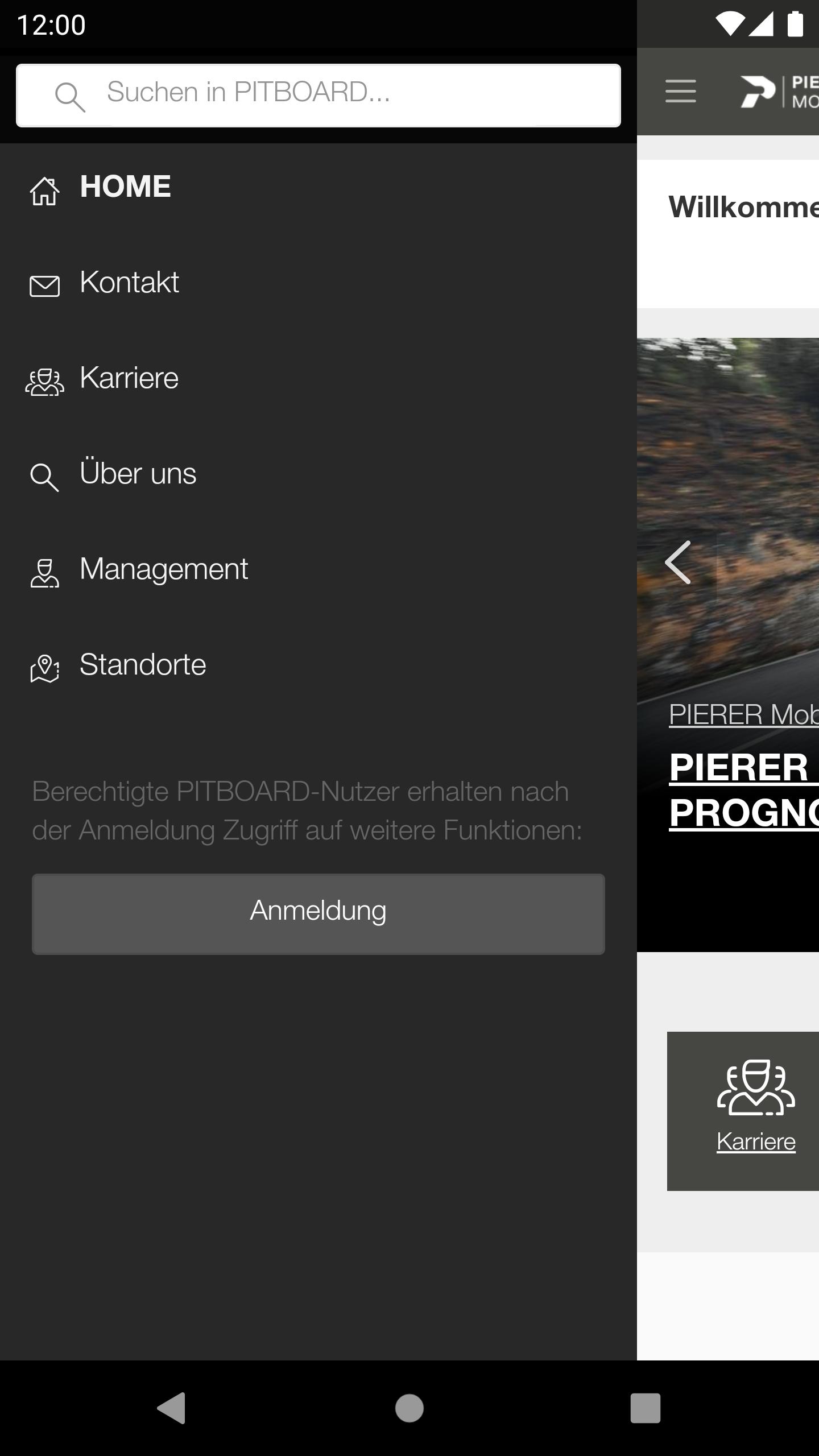
Task: Tap the Android back navigation button
Action: tap(171, 1408)
